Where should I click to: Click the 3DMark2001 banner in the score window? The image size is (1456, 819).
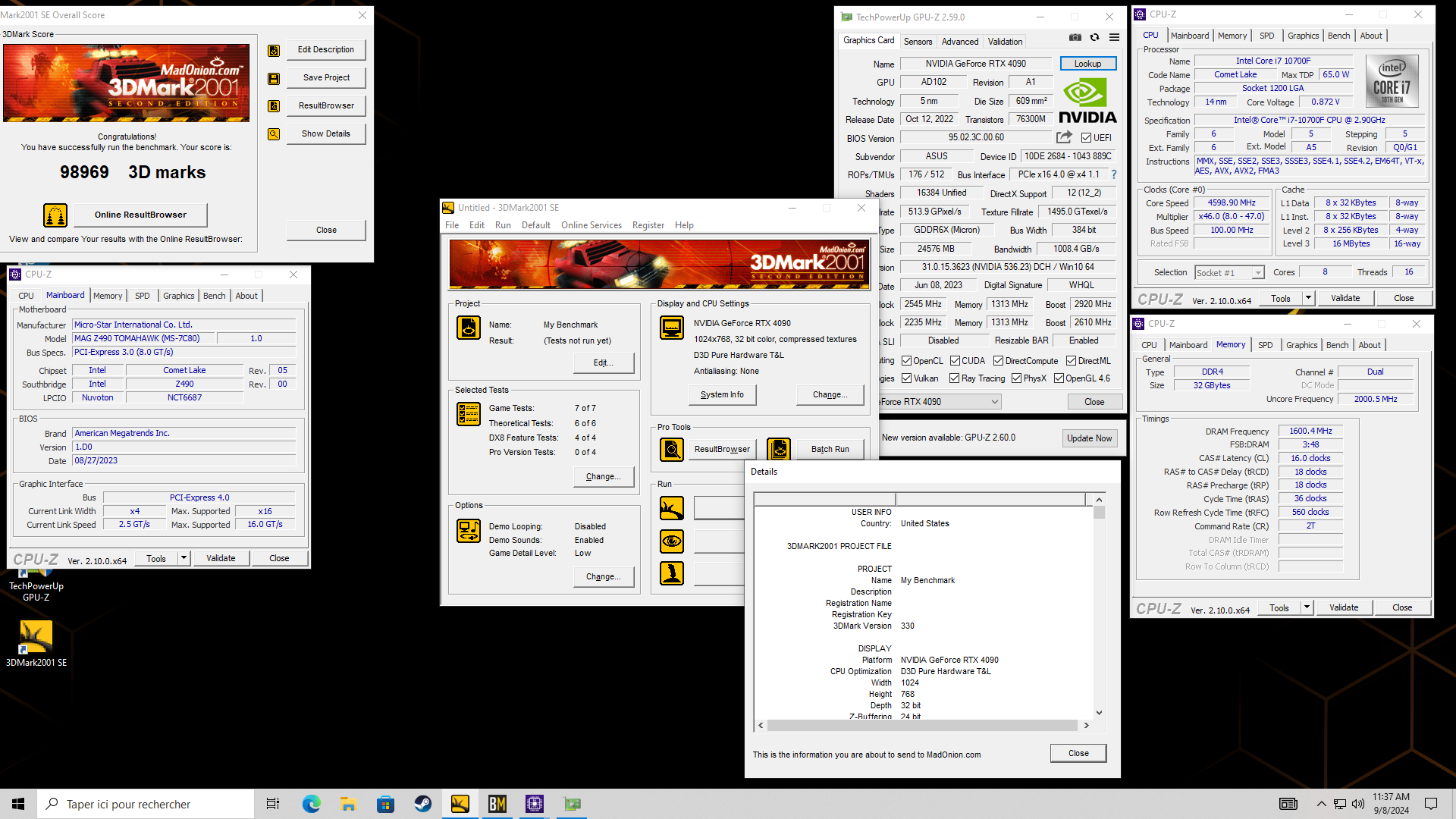[x=126, y=83]
